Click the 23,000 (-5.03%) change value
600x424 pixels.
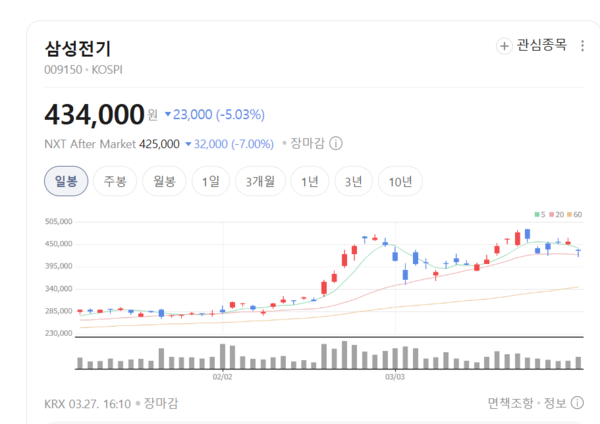click(215, 114)
